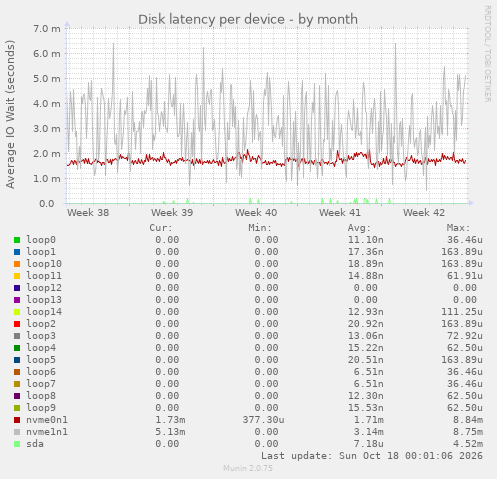Click nvme0n1's max value 8.84m
This screenshot has height=479, width=497.
pos(468,420)
